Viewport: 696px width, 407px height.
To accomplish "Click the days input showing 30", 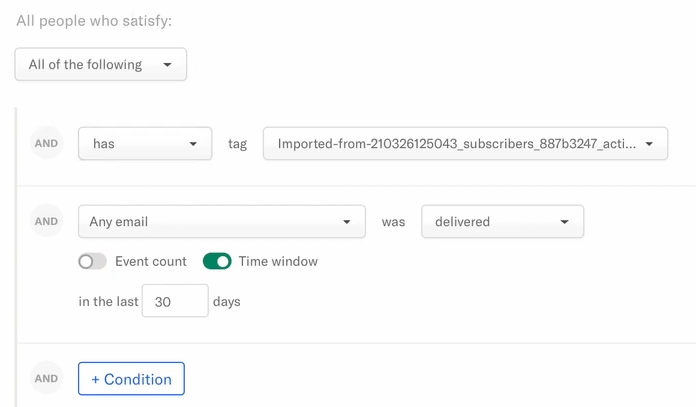I will (175, 301).
